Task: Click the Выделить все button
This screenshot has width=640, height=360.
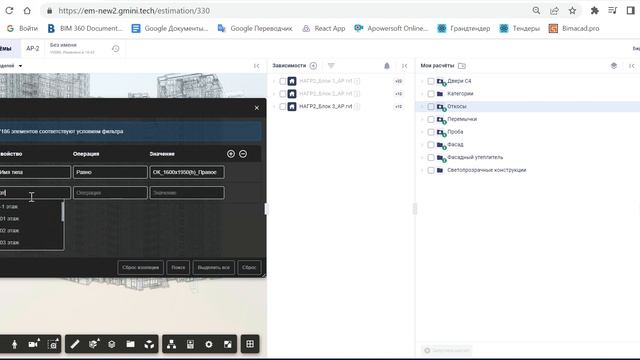Action: pyautogui.click(x=213, y=268)
